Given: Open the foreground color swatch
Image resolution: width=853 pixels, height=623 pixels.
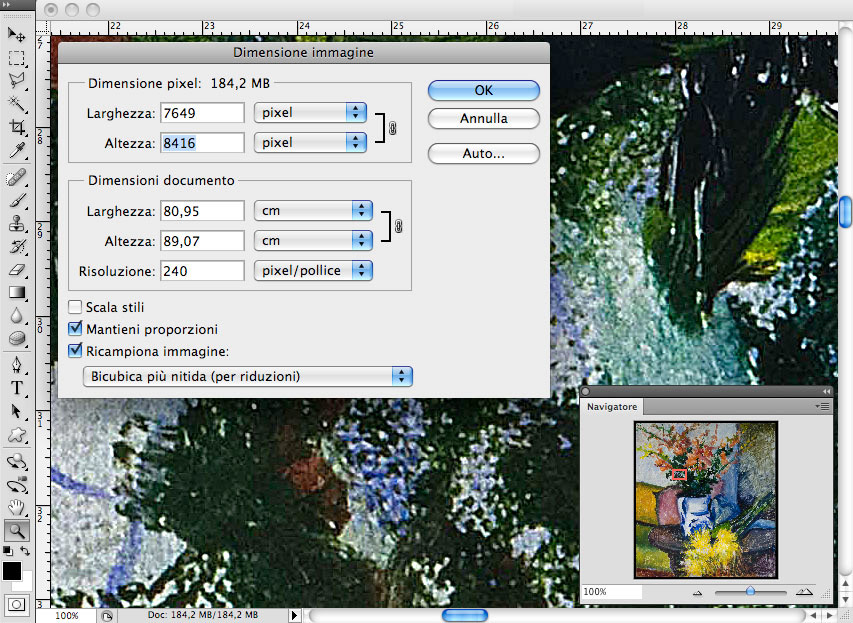Looking at the screenshot, I should (x=11, y=571).
